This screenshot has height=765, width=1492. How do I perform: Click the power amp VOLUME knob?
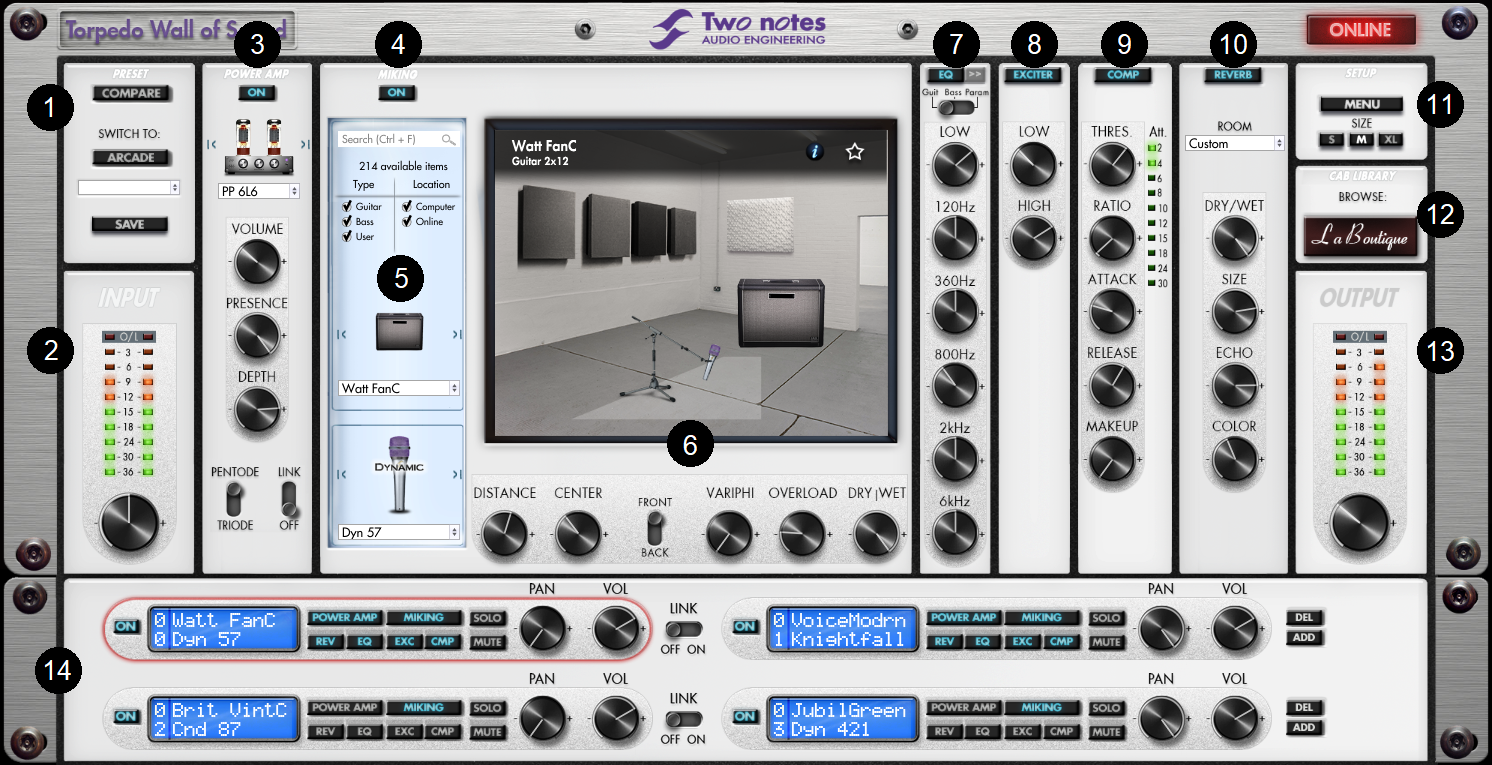tap(258, 262)
